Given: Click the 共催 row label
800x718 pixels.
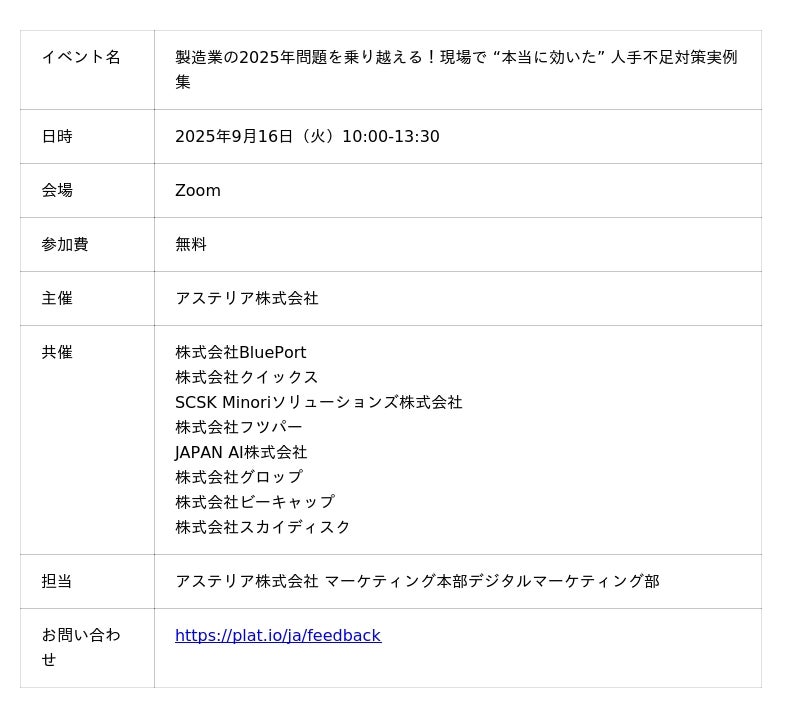Looking at the screenshot, I should (x=57, y=352).
